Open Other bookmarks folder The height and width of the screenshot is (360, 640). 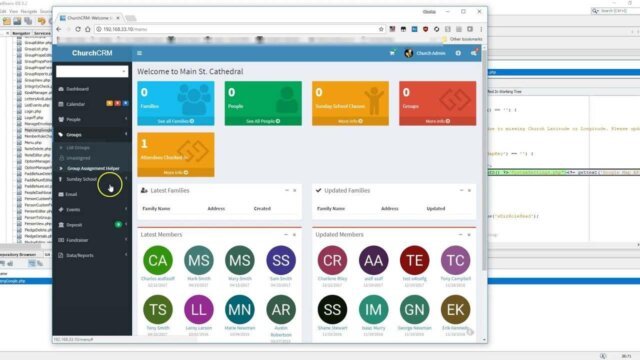(462, 39)
